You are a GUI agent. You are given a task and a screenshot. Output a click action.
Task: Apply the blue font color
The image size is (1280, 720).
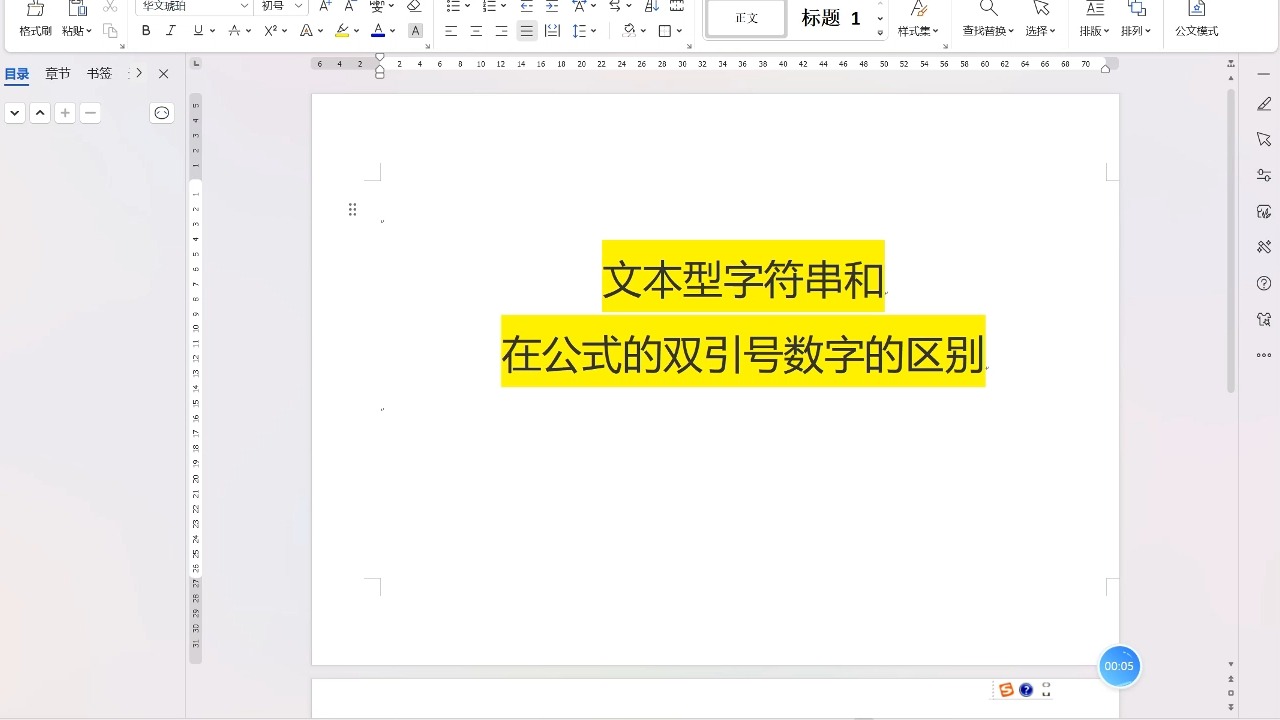point(378,31)
